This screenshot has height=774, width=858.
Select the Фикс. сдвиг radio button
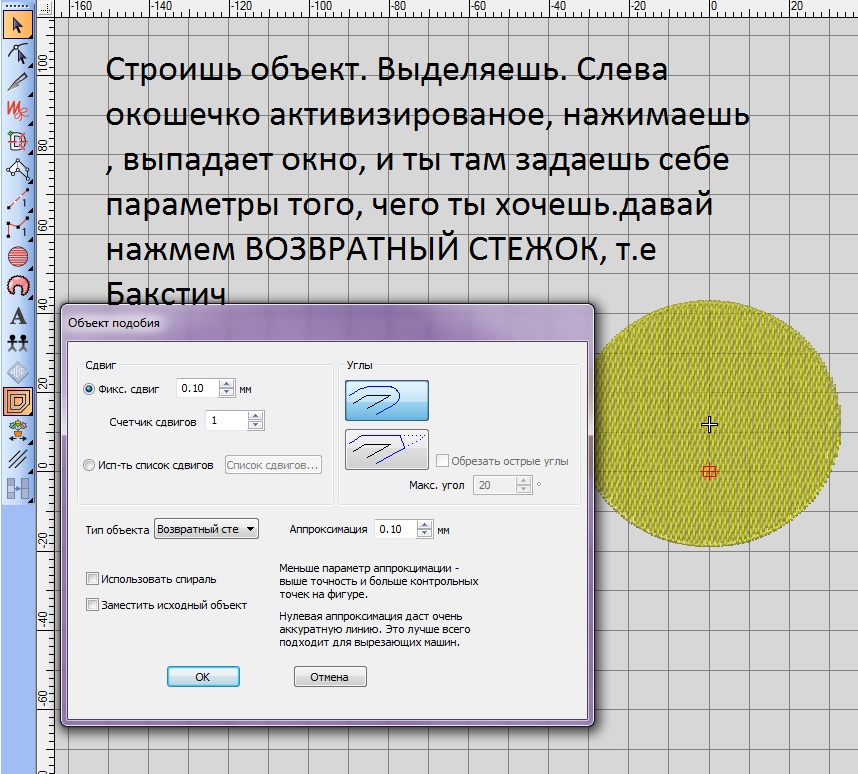click(90, 389)
